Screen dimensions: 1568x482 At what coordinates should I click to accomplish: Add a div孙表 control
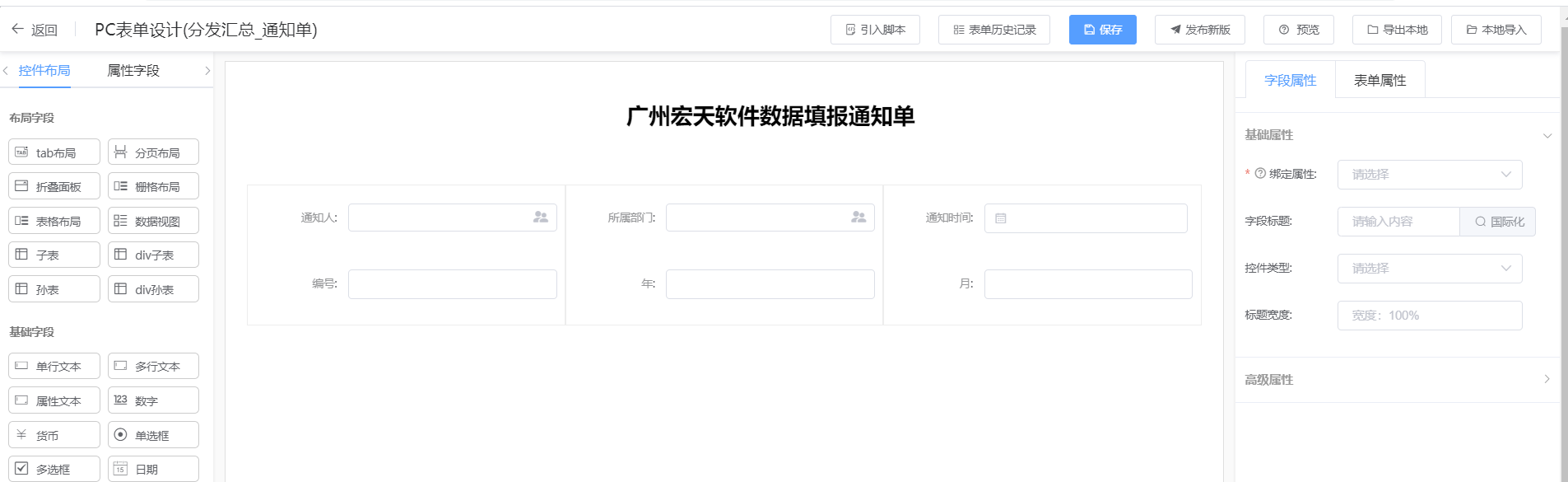coord(153,289)
